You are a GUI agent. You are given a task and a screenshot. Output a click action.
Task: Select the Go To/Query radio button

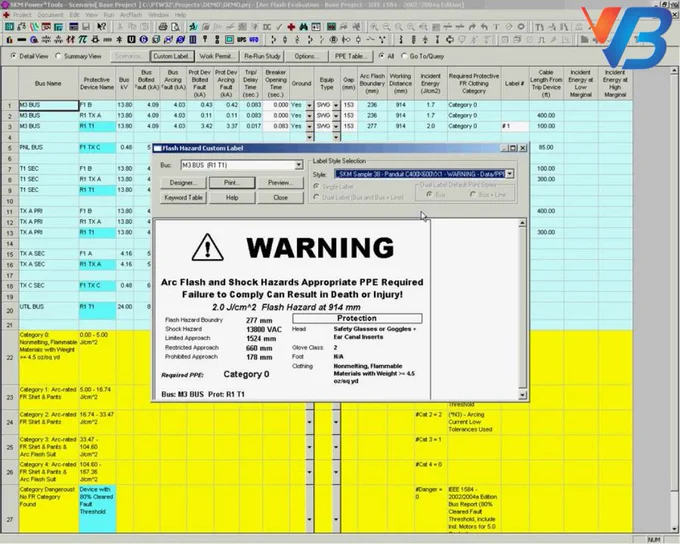[404, 56]
